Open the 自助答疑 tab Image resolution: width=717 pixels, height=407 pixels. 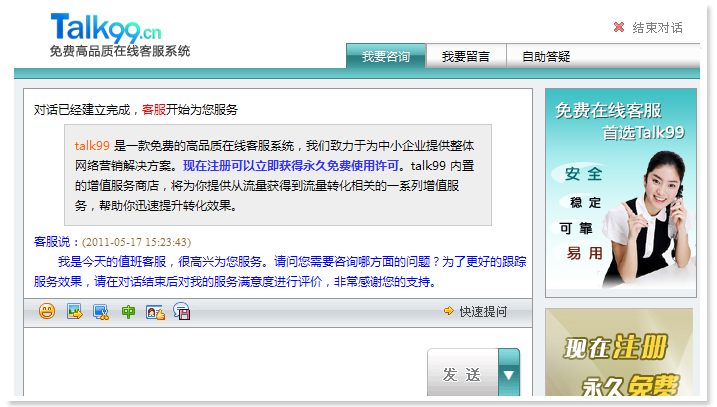pyautogui.click(x=546, y=56)
